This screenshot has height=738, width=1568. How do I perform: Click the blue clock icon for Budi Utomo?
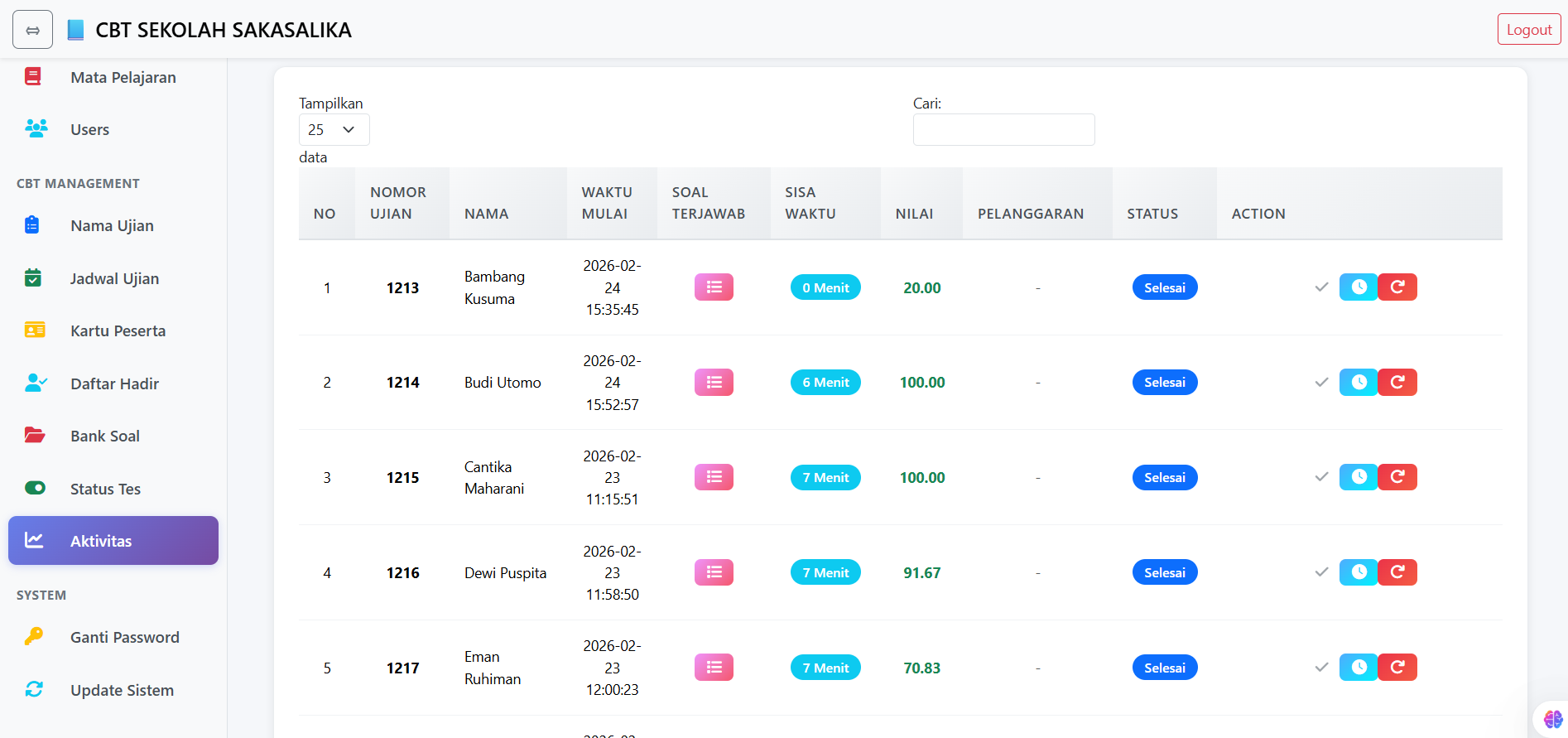click(x=1359, y=383)
